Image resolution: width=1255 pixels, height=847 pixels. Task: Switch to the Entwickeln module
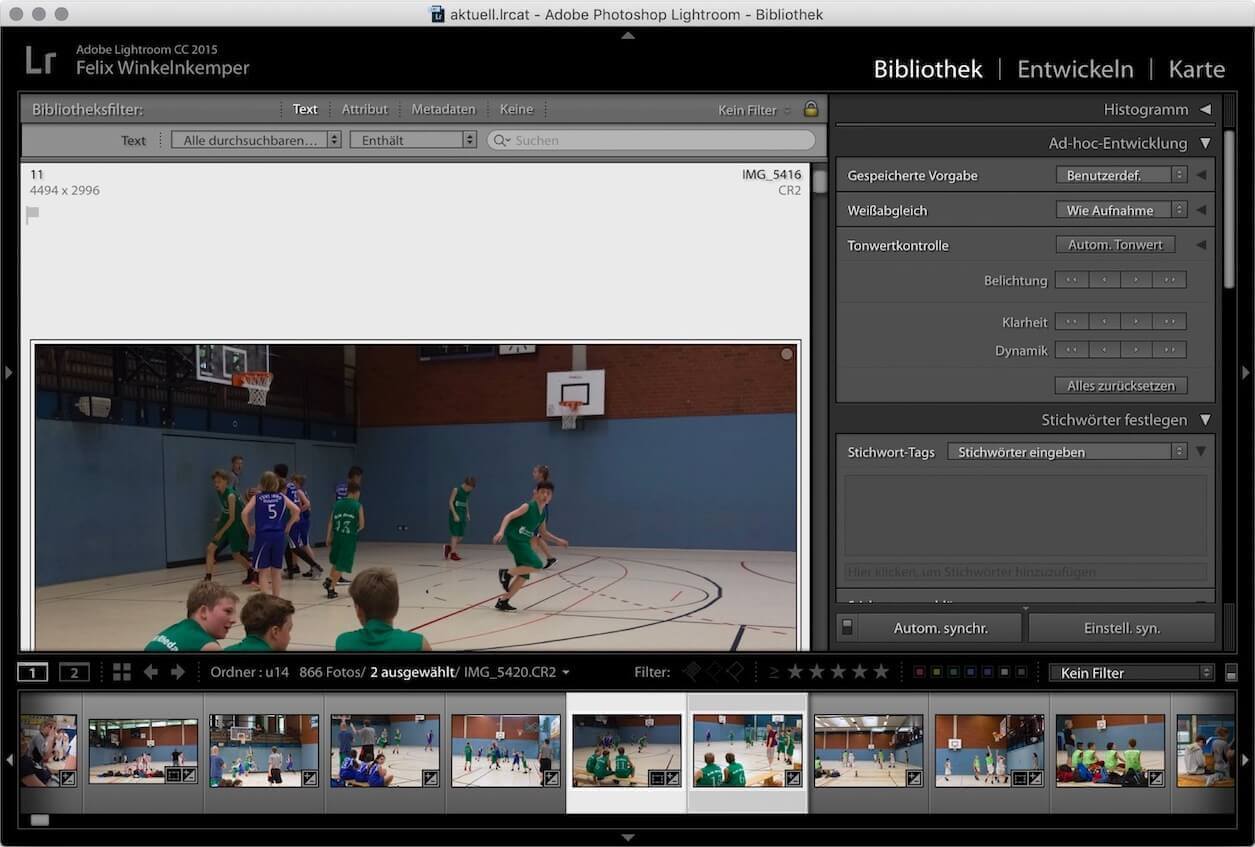tap(1075, 69)
